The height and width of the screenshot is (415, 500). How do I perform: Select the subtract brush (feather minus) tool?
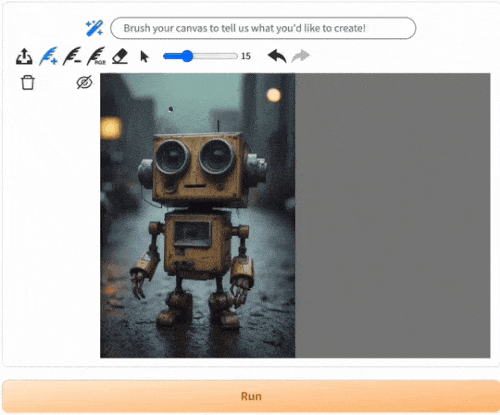[x=72, y=56]
